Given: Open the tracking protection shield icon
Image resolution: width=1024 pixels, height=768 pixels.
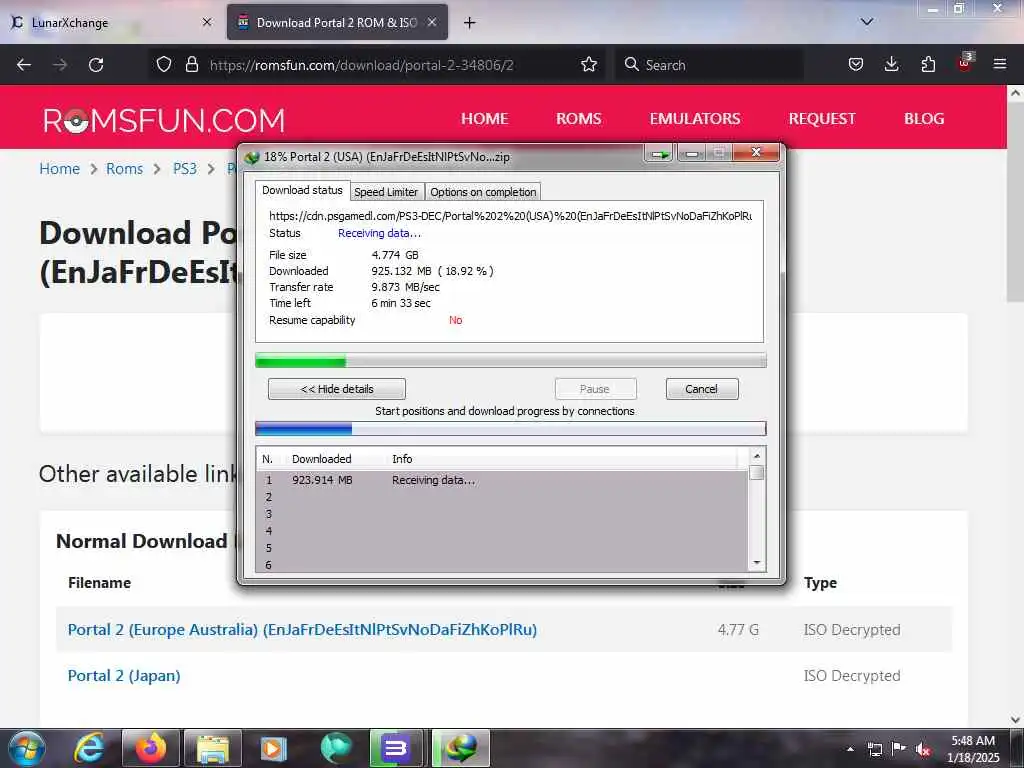Looking at the screenshot, I should click(x=164, y=64).
